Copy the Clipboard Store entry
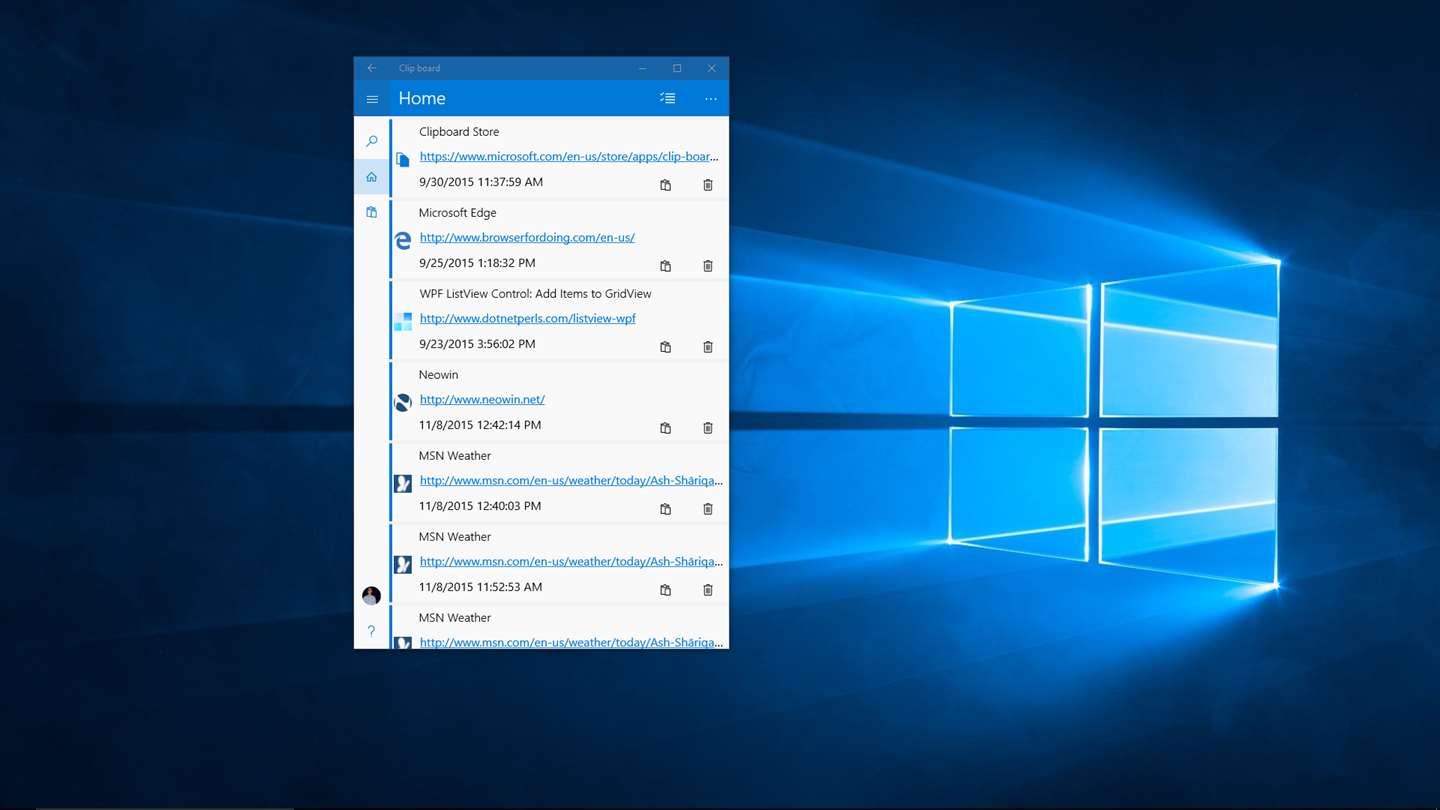1440x810 pixels. [665, 185]
